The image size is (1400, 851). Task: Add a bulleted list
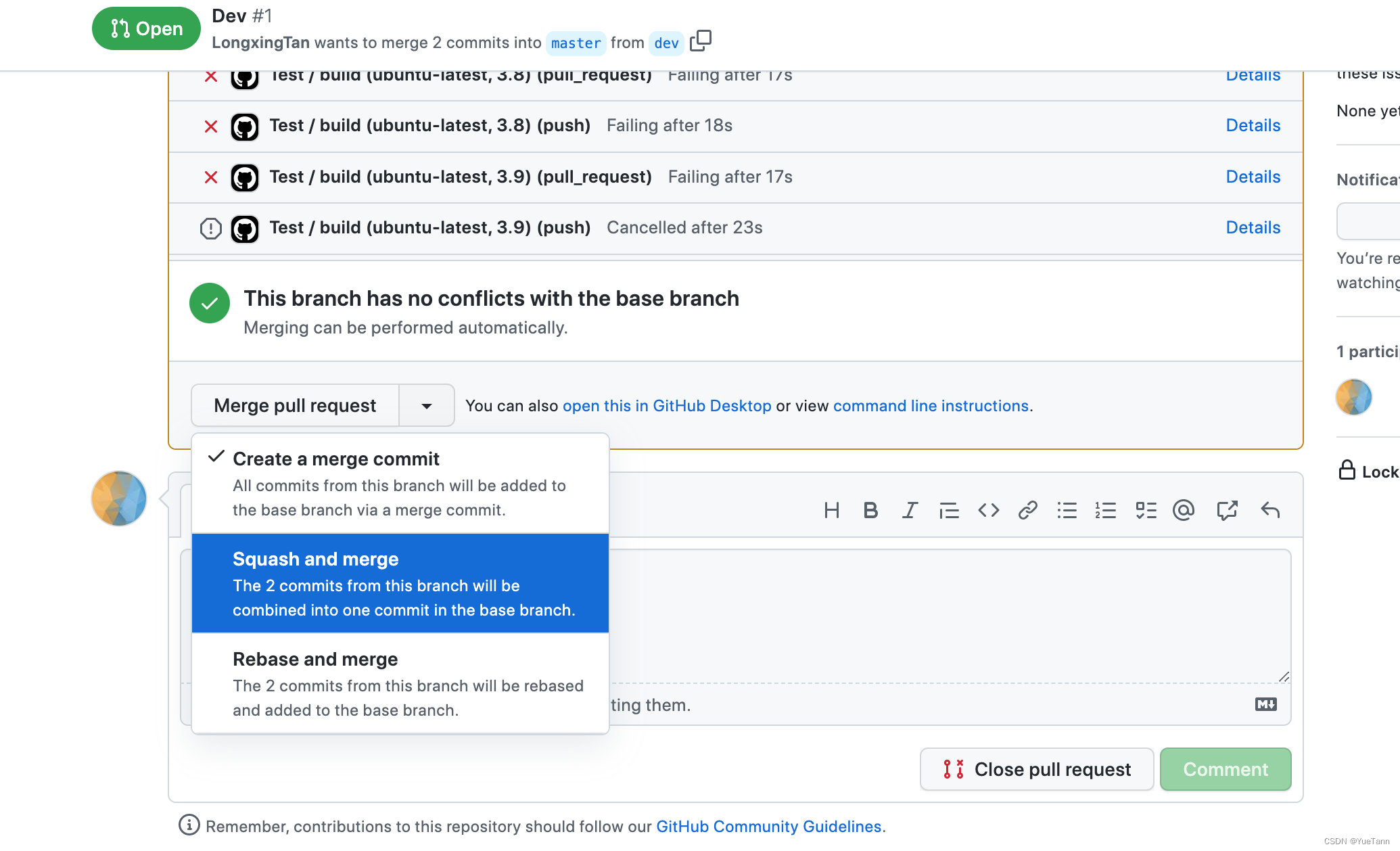(1067, 510)
